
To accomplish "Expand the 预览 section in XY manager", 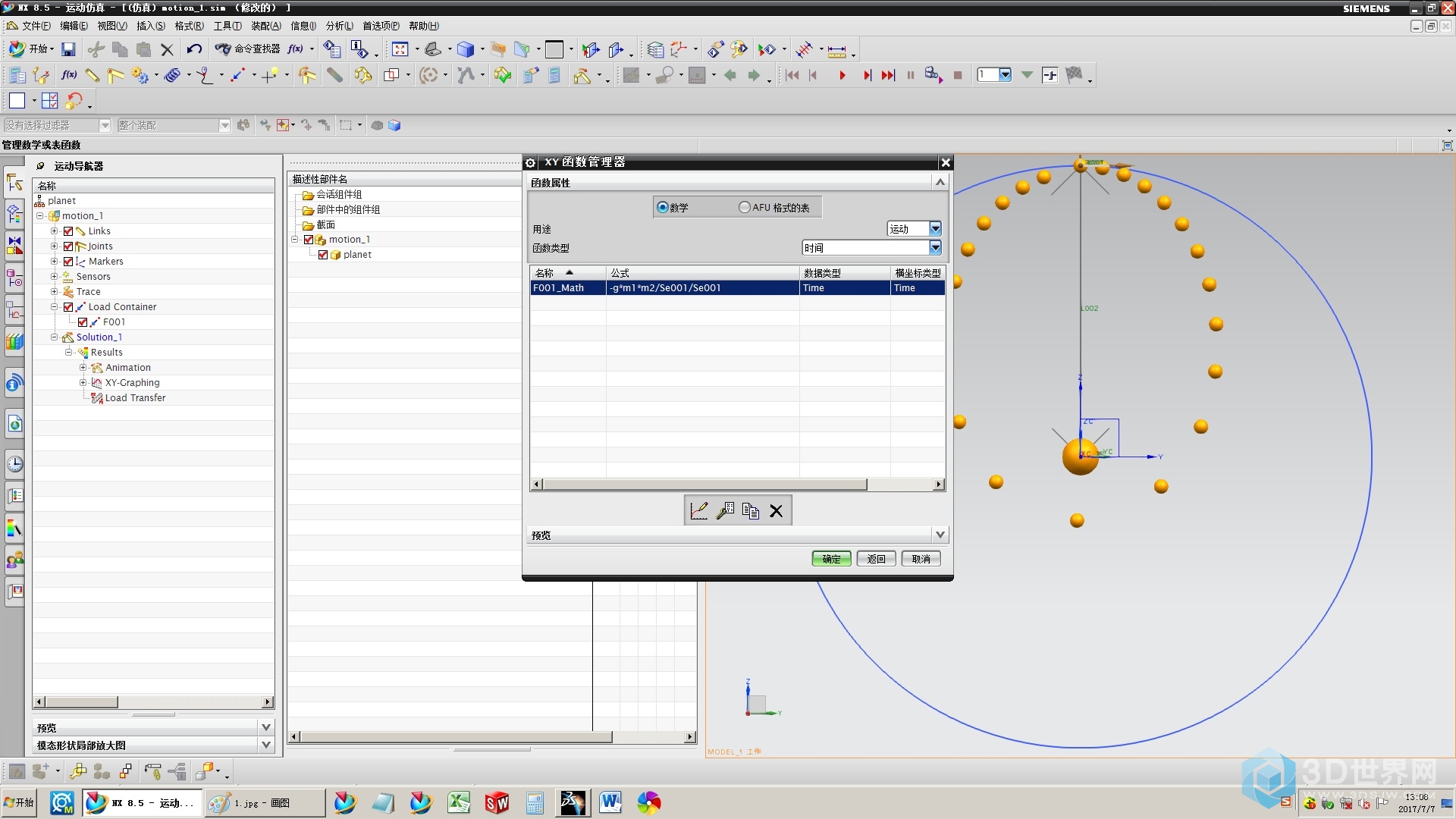I will click(x=940, y=535).
